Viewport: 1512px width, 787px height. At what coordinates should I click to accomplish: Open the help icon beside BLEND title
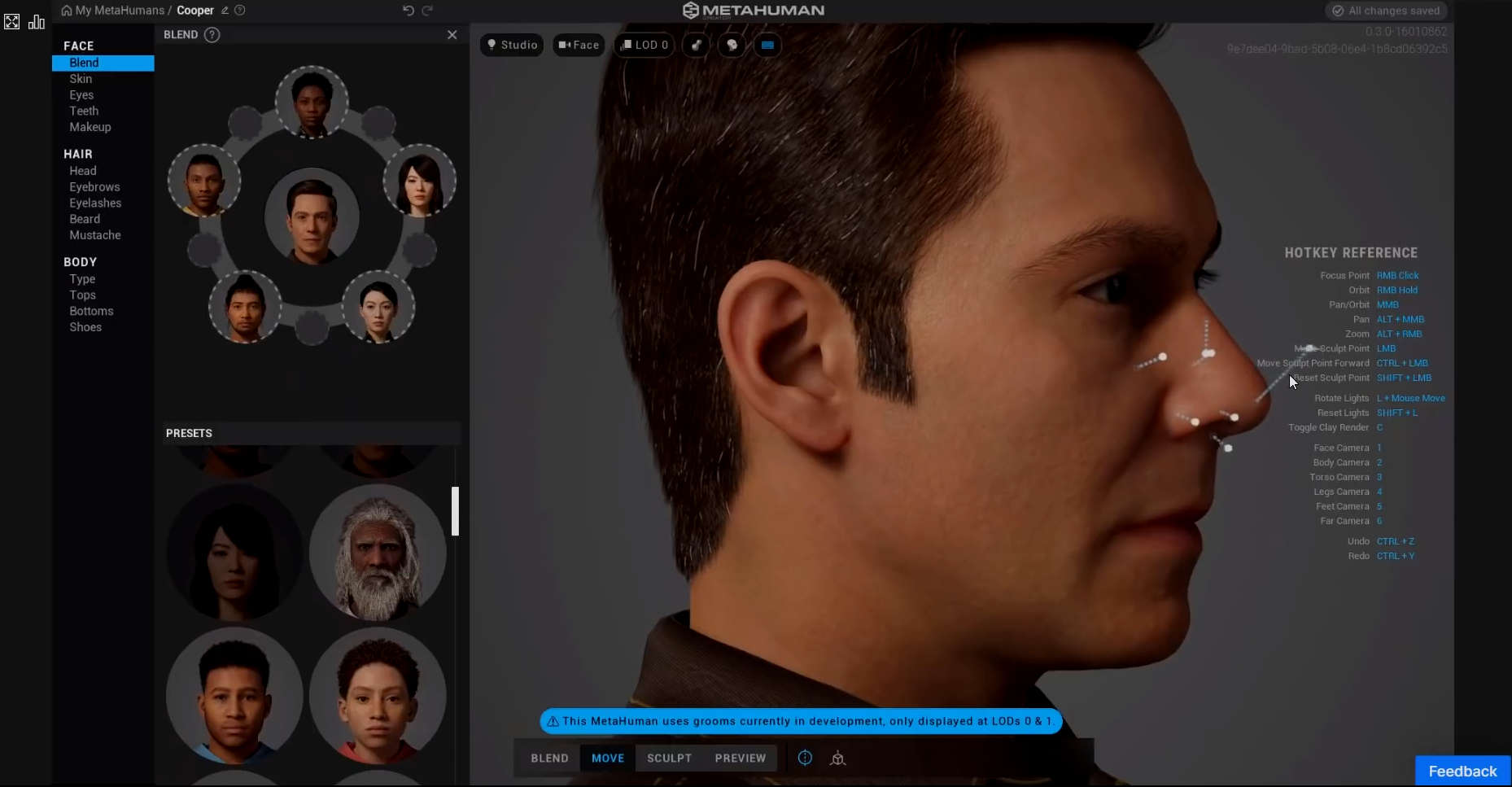[212, 35]
